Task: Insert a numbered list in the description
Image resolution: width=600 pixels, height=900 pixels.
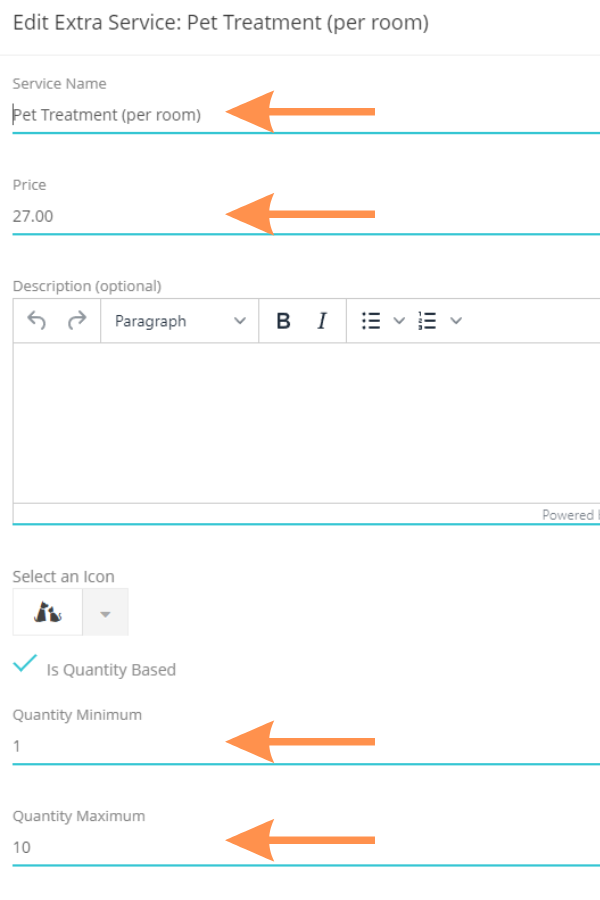Action: point(428,321)
